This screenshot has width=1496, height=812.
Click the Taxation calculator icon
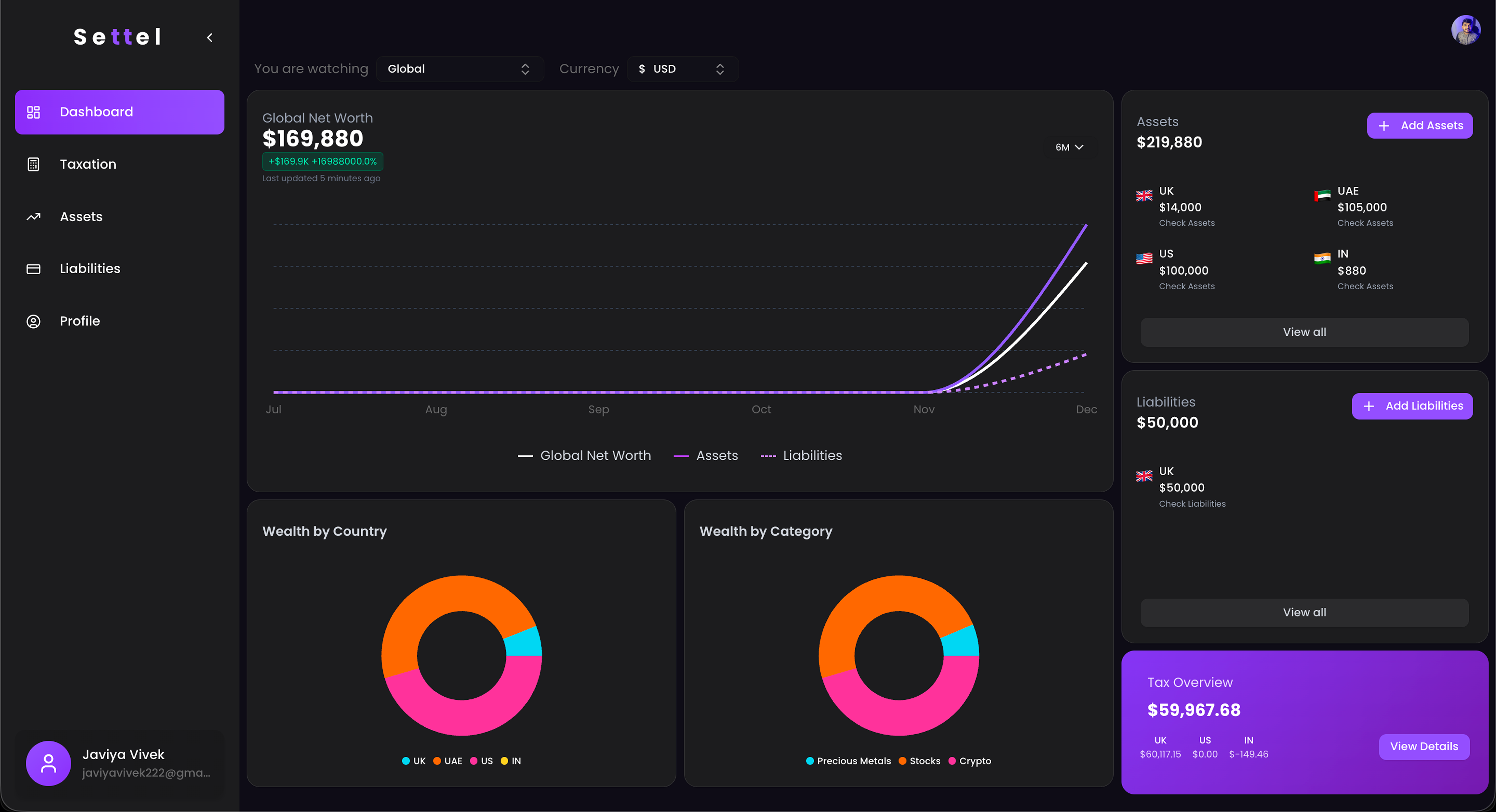coord(34,164)
